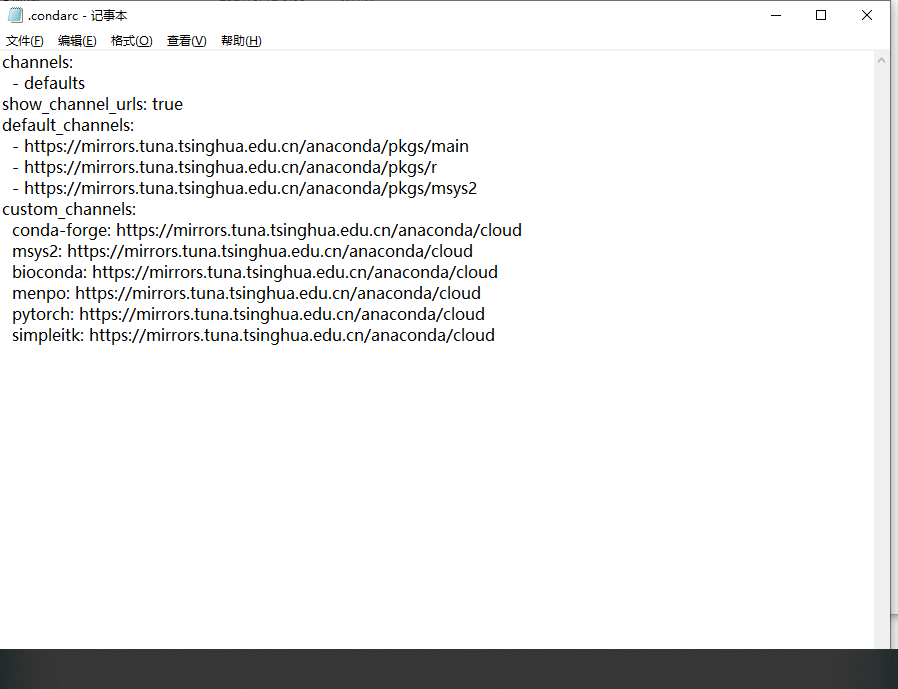Open the 查看(V) menu
This screenshot has height=689, width=898.
(x=187, y=41)
